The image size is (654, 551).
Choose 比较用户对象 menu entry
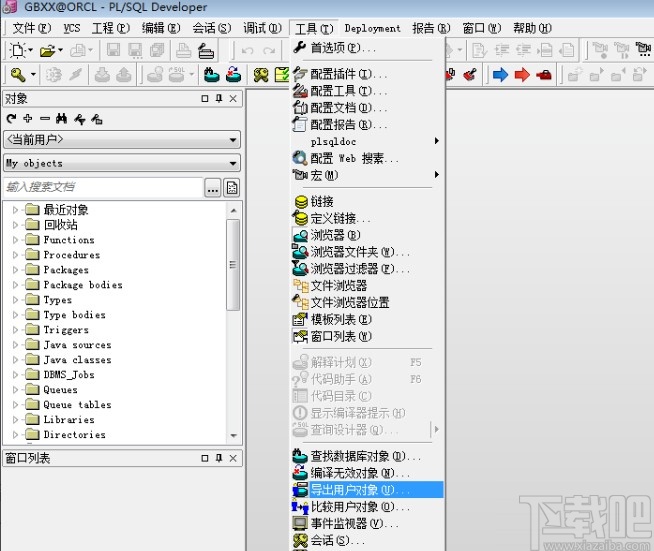[x=367, y=507]
